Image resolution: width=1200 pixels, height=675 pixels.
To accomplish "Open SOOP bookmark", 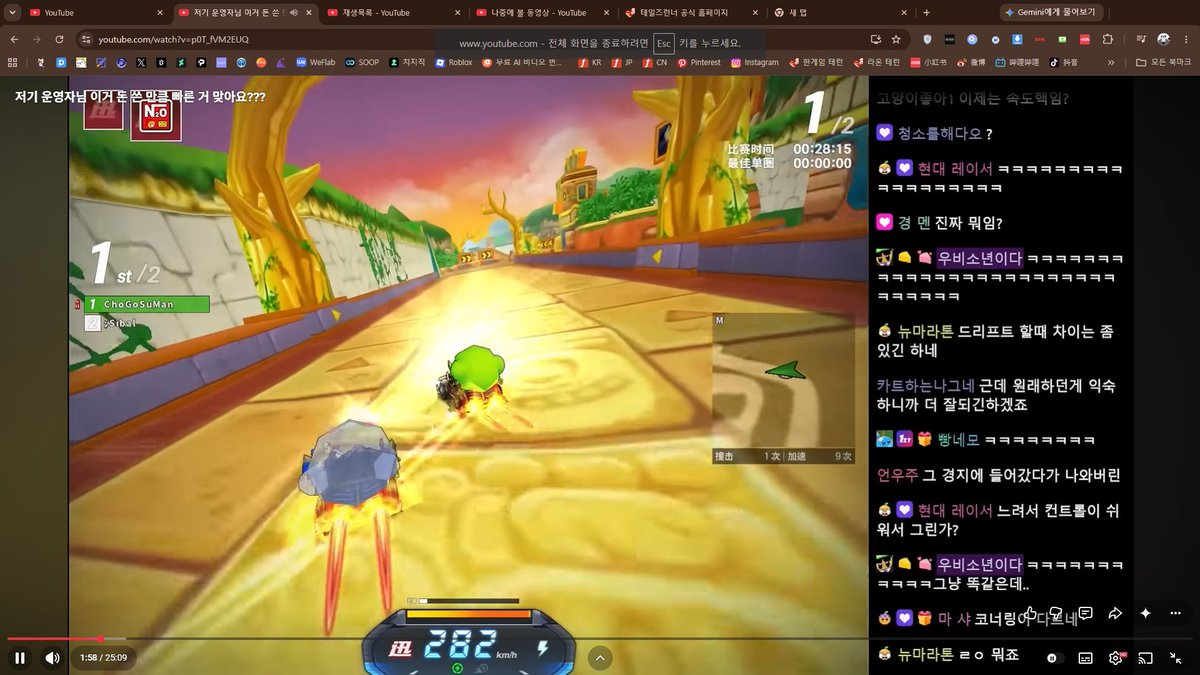I will click(361, 62).
